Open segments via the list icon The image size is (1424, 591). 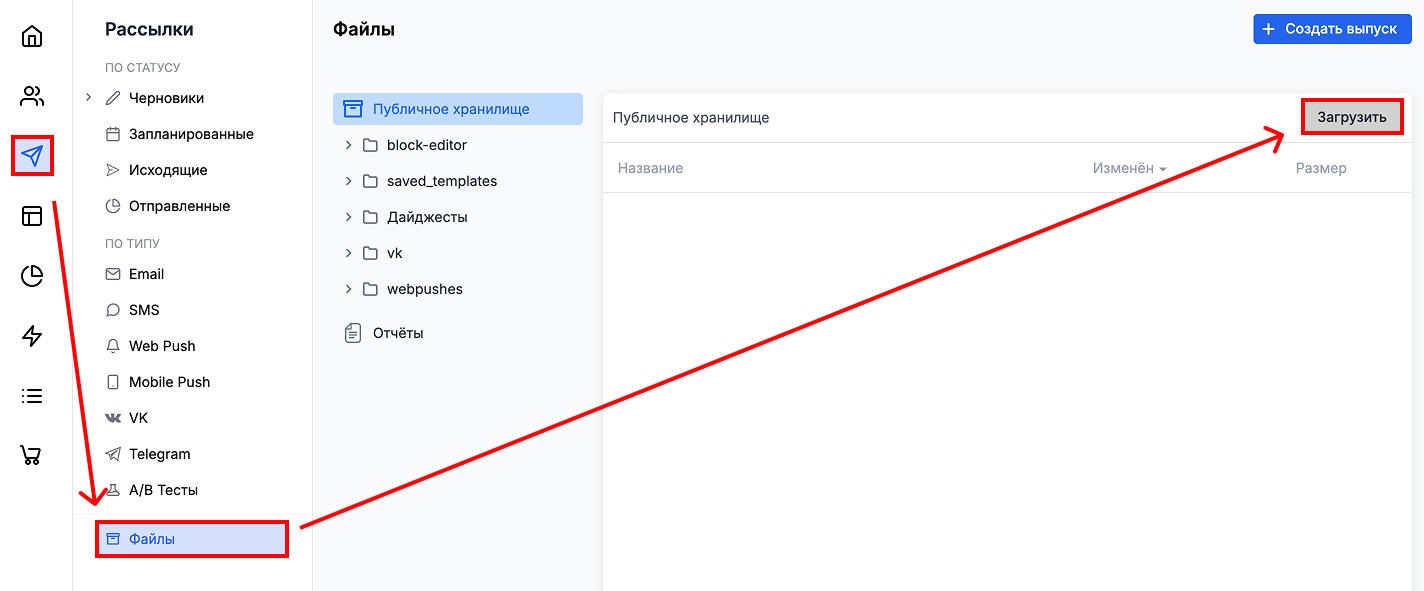click(31, 395)
